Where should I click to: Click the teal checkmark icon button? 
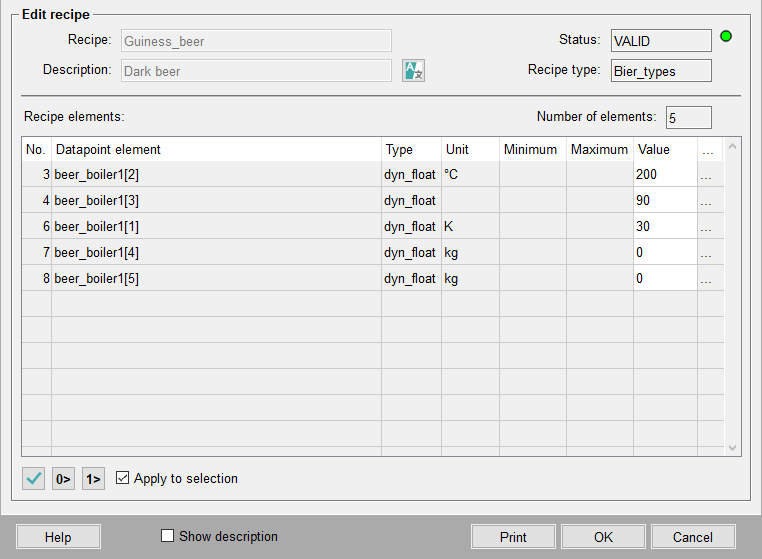coord(34,479)
